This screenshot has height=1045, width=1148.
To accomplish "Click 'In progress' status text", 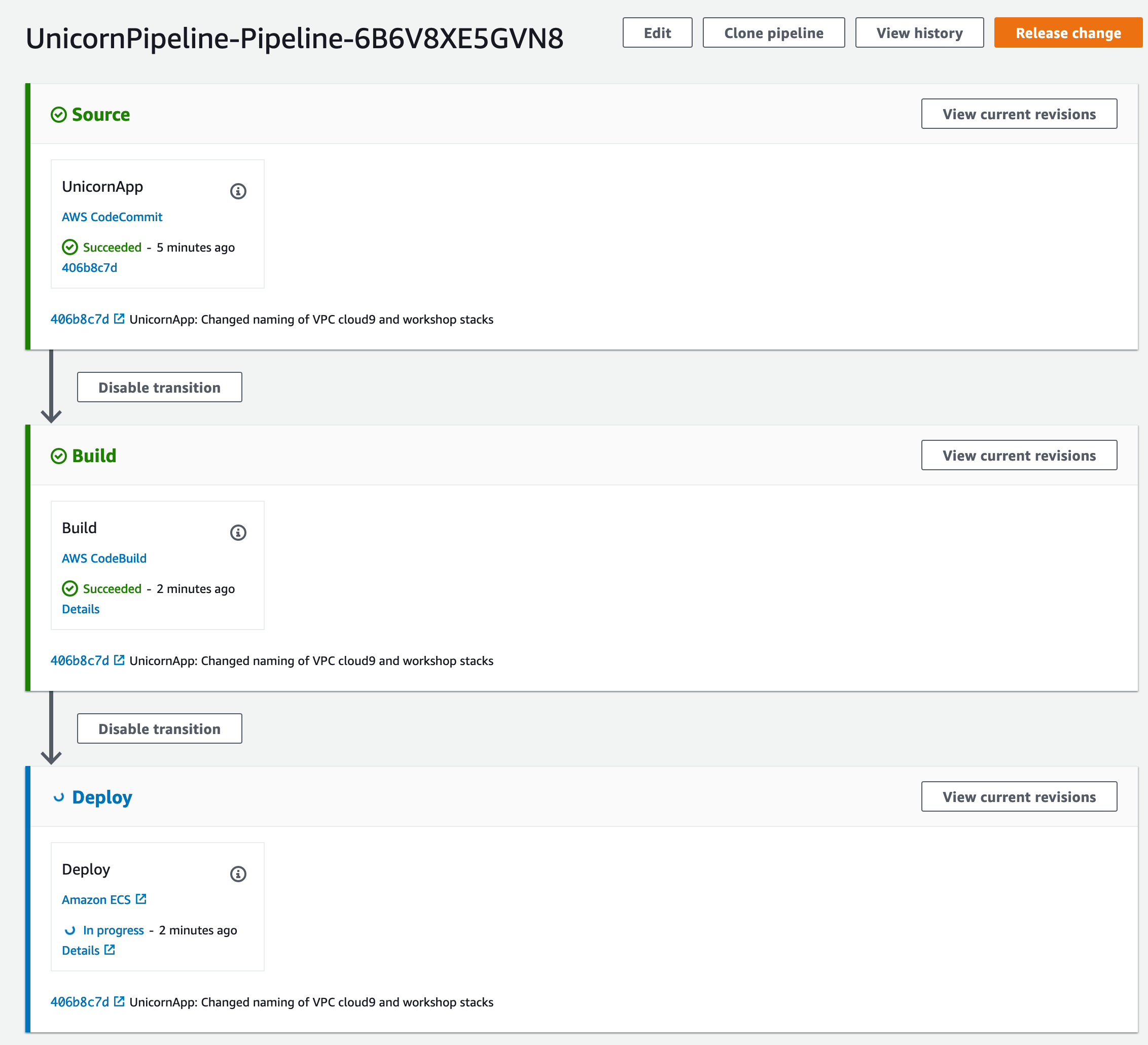I will (113, 930).
